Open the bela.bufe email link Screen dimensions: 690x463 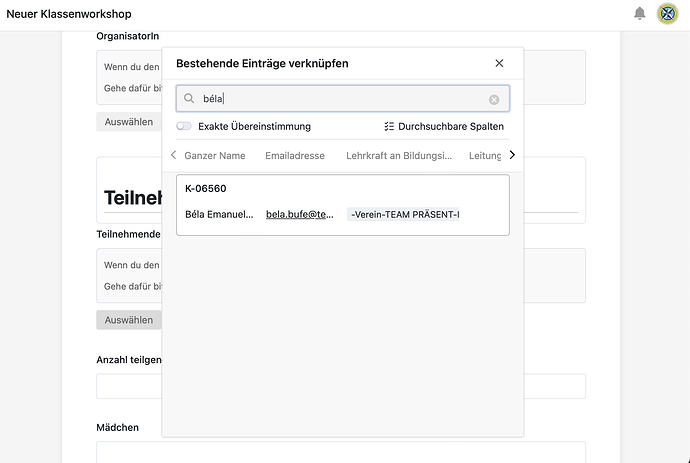click(300, 214)
